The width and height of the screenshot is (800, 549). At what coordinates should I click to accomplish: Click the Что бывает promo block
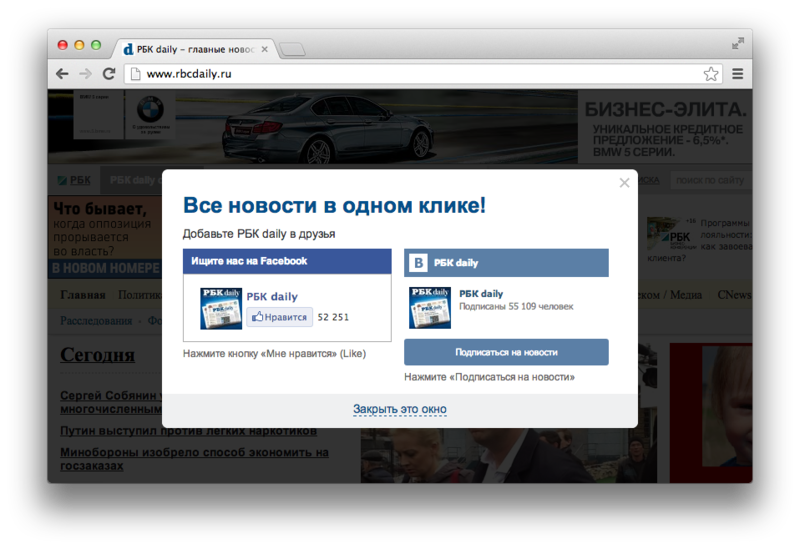(105, 237)
